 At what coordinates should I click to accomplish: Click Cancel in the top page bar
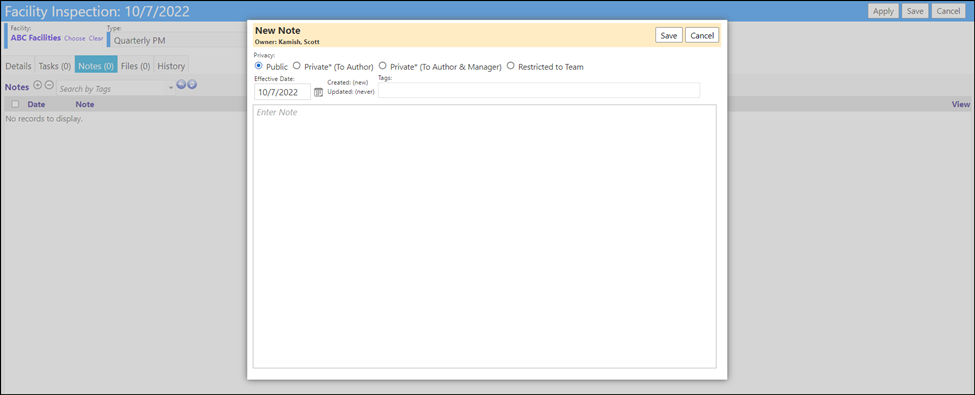coord(948,11)
